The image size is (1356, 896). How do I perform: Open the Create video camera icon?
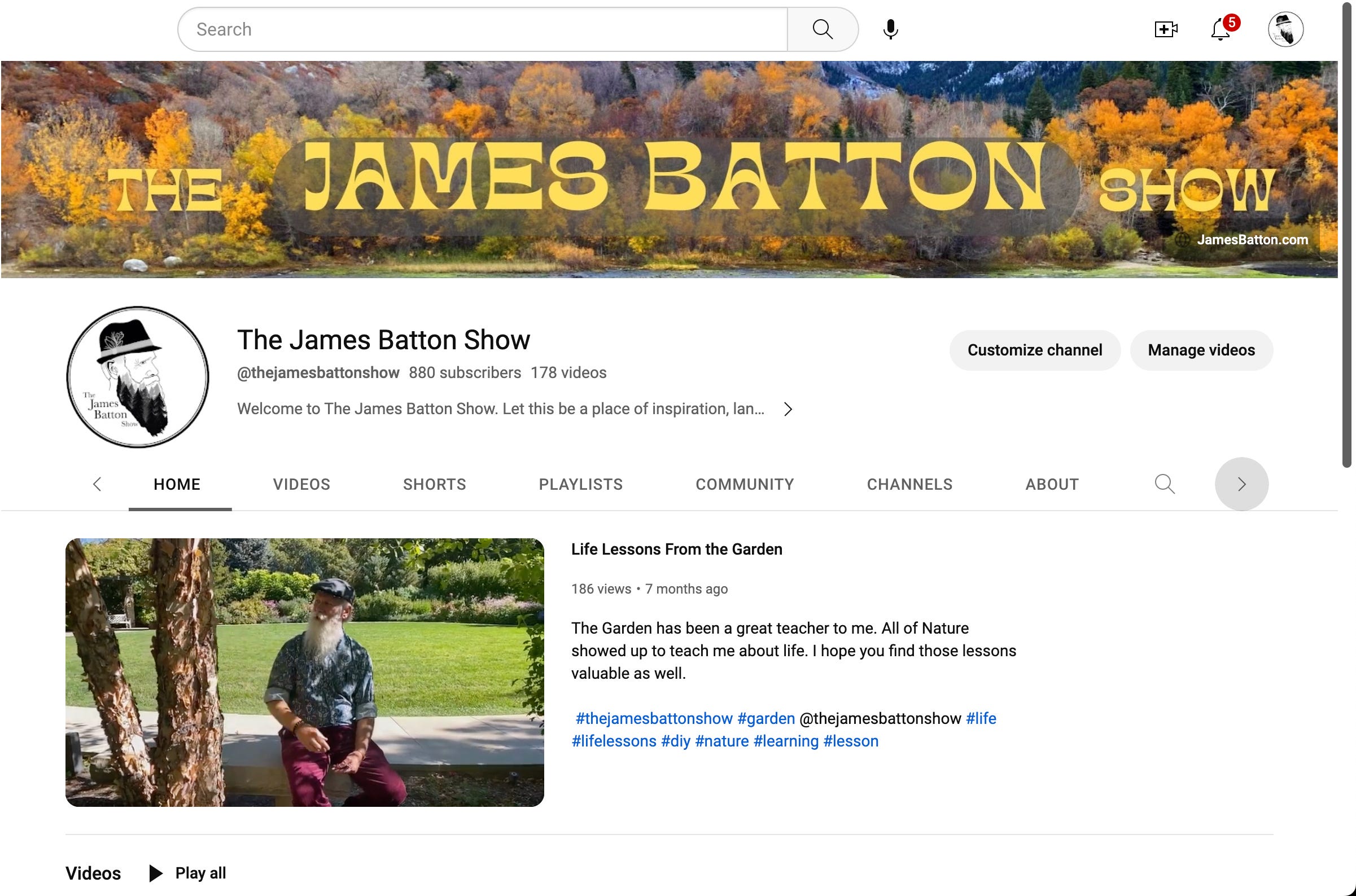pyautogui.click(x=1166, y=29)
